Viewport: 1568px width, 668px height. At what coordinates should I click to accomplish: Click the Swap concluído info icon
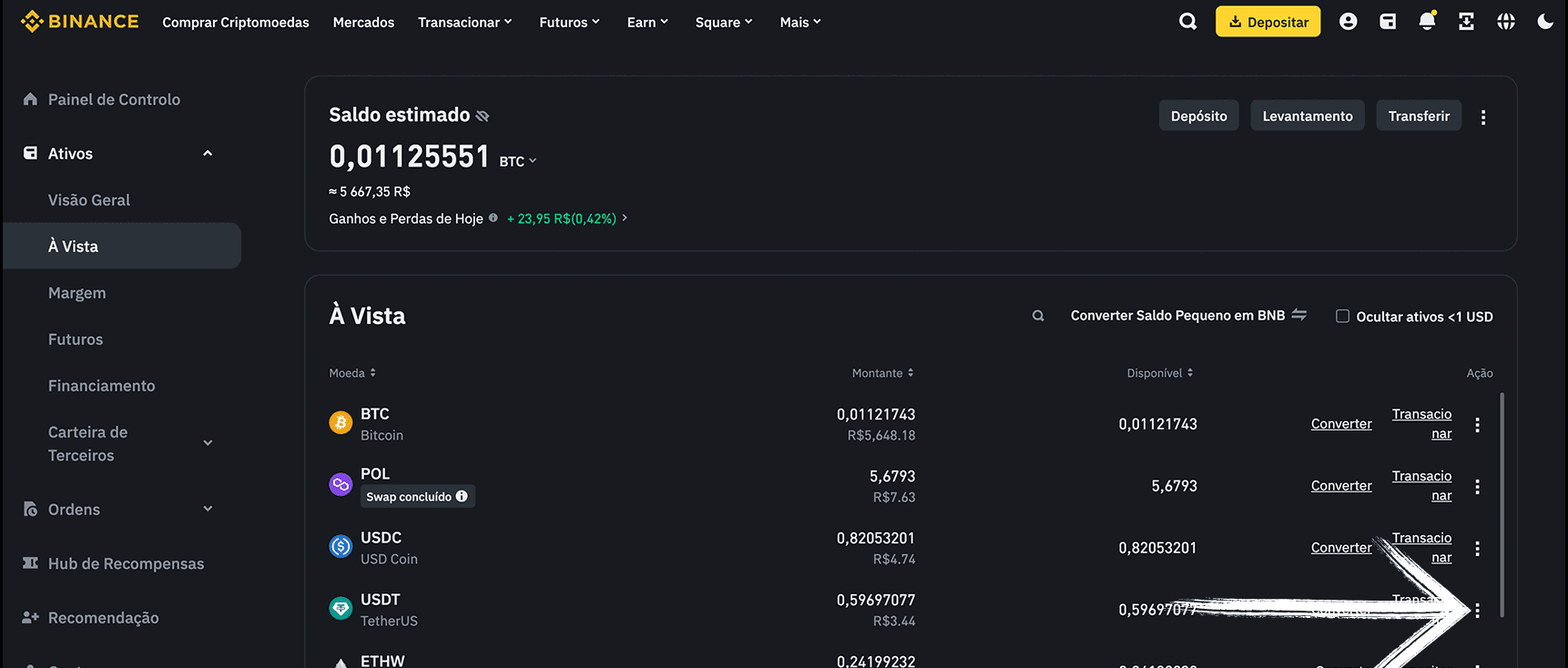click(x=462, y=496)
